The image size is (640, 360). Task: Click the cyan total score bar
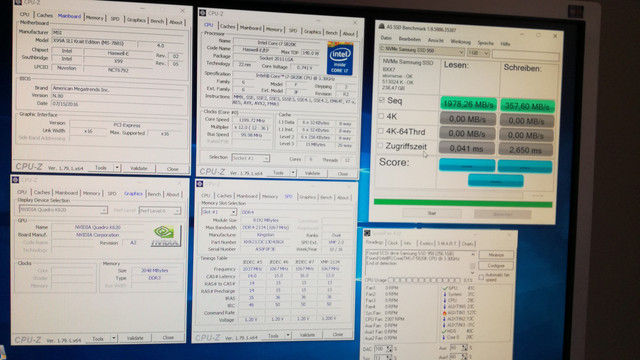pyautogui.click(x=496, y=180)
